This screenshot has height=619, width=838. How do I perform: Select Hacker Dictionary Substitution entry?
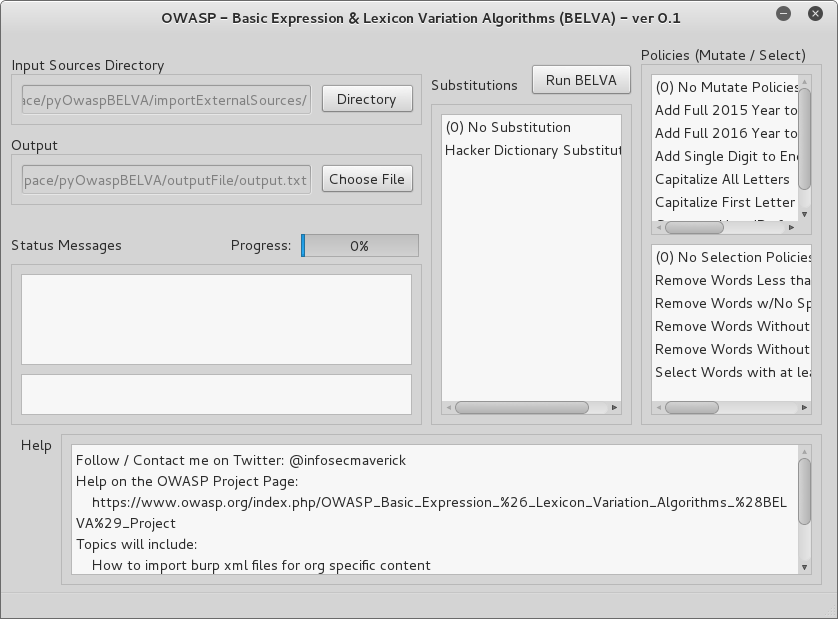(x=532, y=150)
